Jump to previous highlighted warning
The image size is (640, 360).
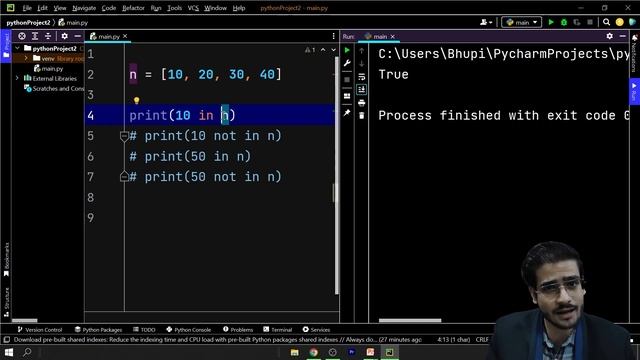pyautogui.click(x=323, y=50)
